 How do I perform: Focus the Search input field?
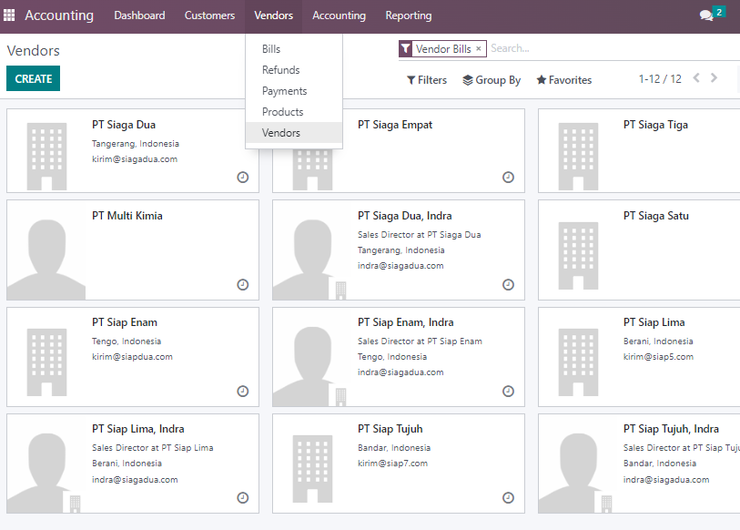(x=614, y=48)
